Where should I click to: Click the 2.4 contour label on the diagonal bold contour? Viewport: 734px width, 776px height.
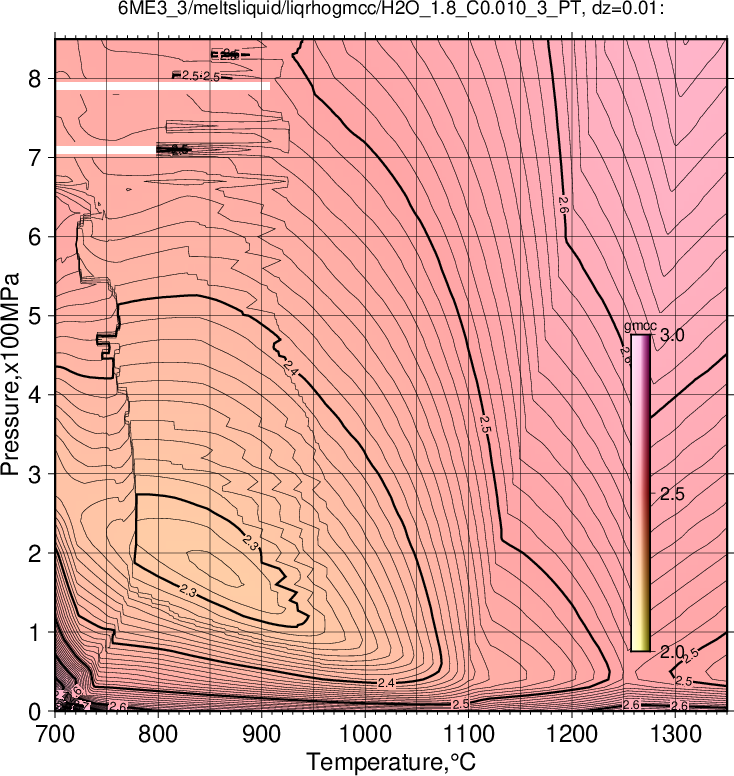pos(291,369)
